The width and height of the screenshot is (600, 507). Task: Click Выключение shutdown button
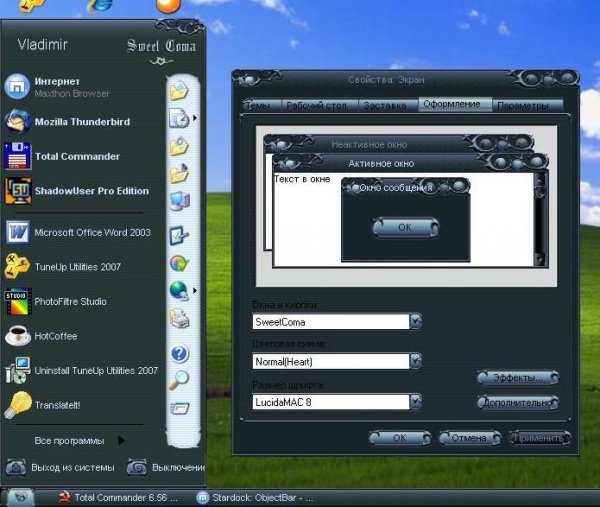166,467
